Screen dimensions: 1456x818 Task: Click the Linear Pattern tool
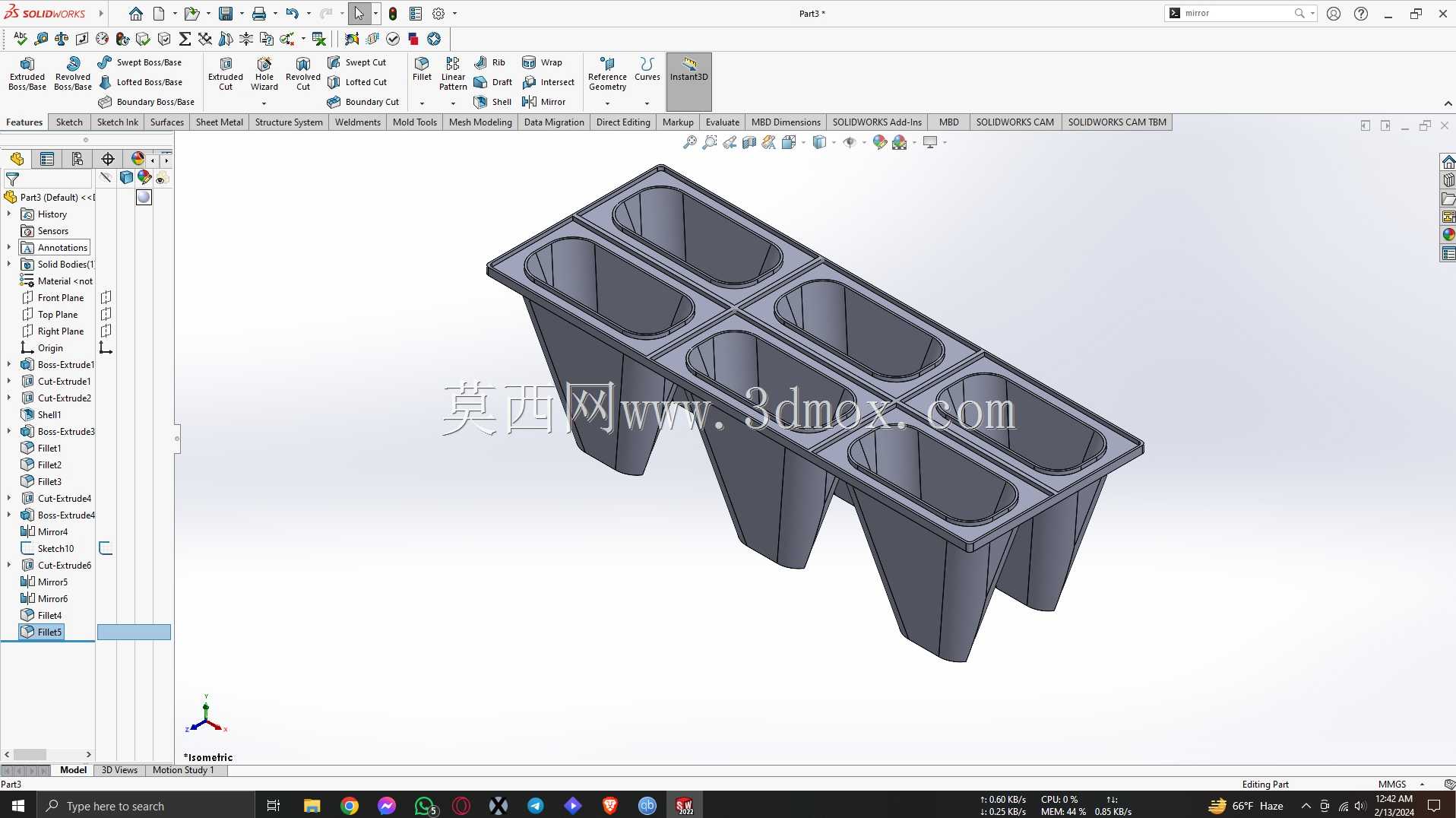tap(453, 74)
